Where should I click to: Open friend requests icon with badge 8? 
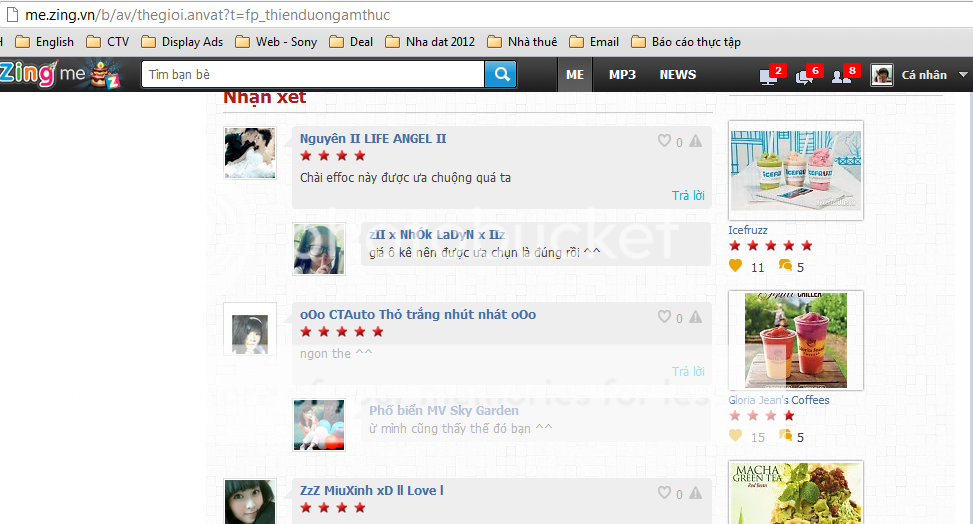842,75
